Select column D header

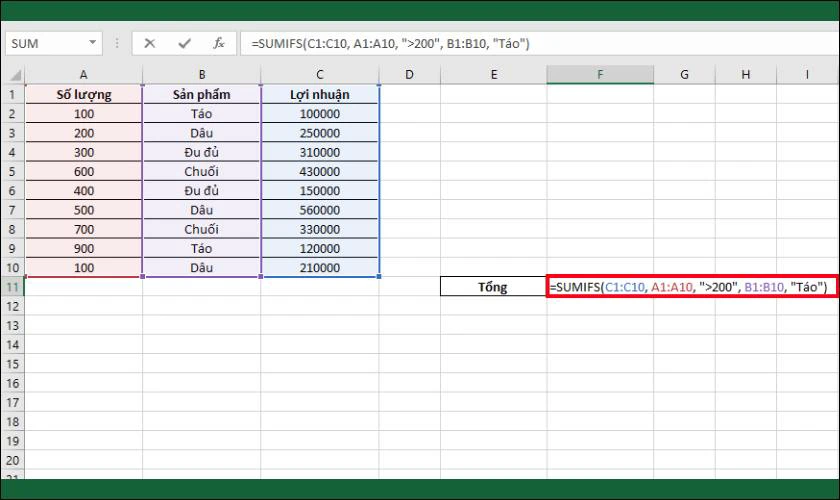409,75
